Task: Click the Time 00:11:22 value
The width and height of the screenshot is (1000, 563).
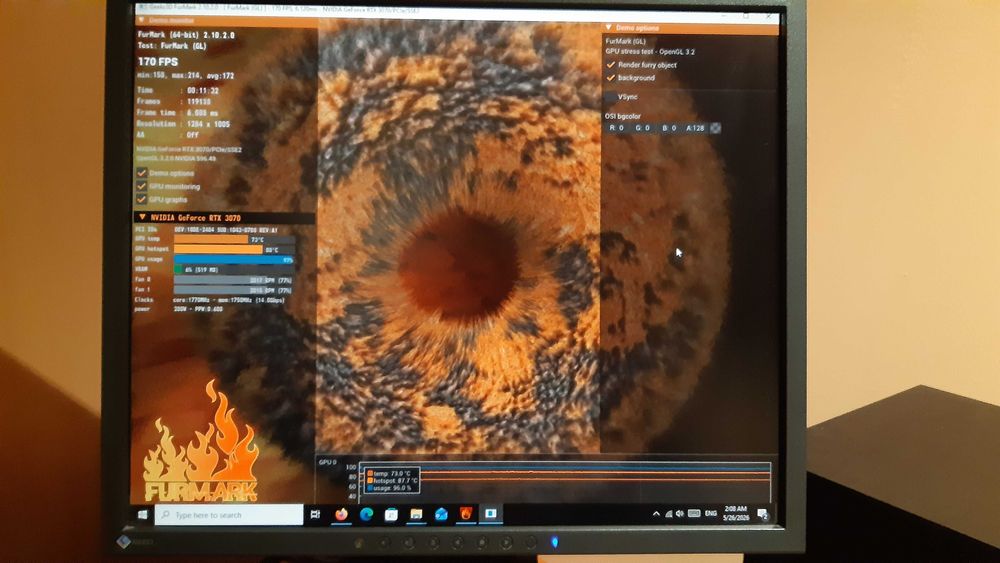Action: pyautogui.click(x=203, y=91)
